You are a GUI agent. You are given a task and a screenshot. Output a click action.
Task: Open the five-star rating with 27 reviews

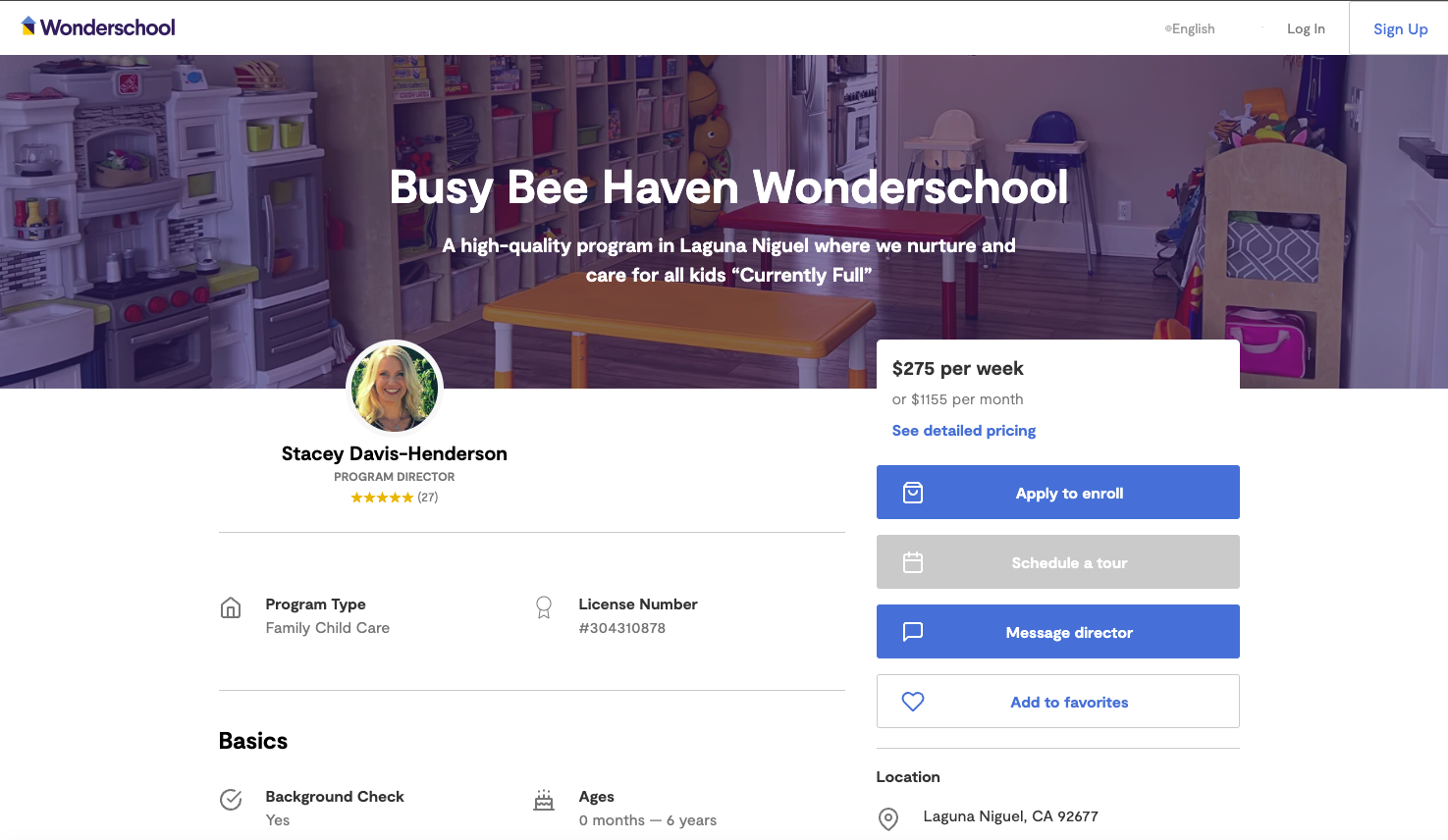pyautogui.click(x=395, y=498)
